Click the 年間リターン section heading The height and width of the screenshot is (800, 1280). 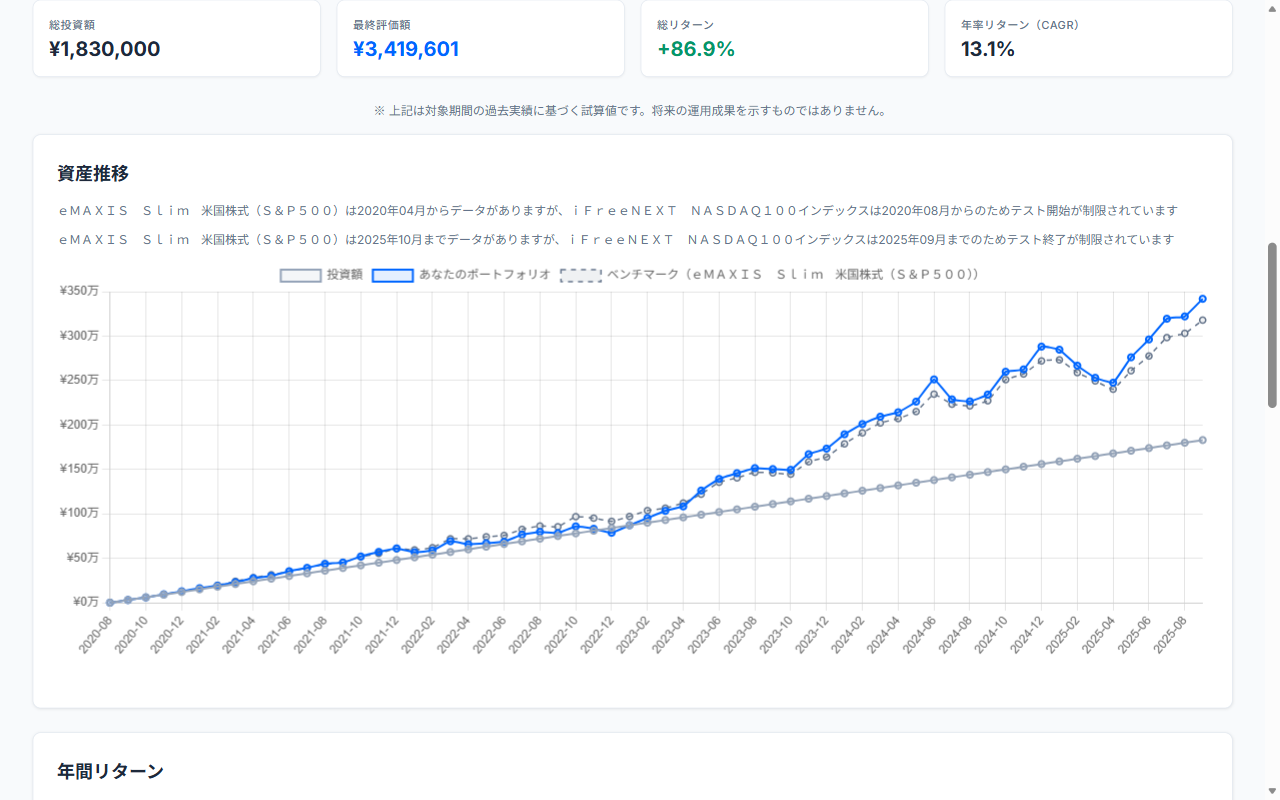[110, 771]
